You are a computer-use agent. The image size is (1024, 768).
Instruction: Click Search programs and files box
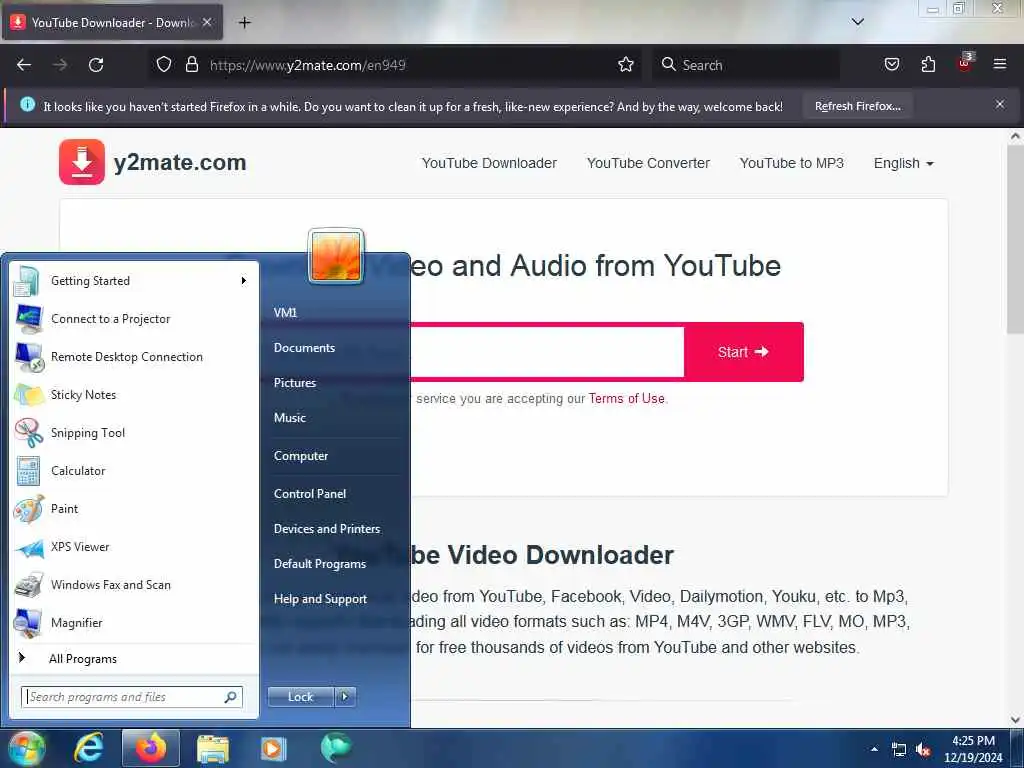131,697
